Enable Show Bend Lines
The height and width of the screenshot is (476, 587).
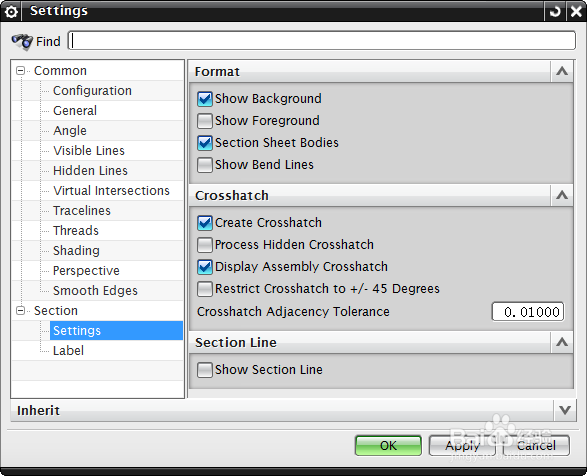[x=205, y=165]
